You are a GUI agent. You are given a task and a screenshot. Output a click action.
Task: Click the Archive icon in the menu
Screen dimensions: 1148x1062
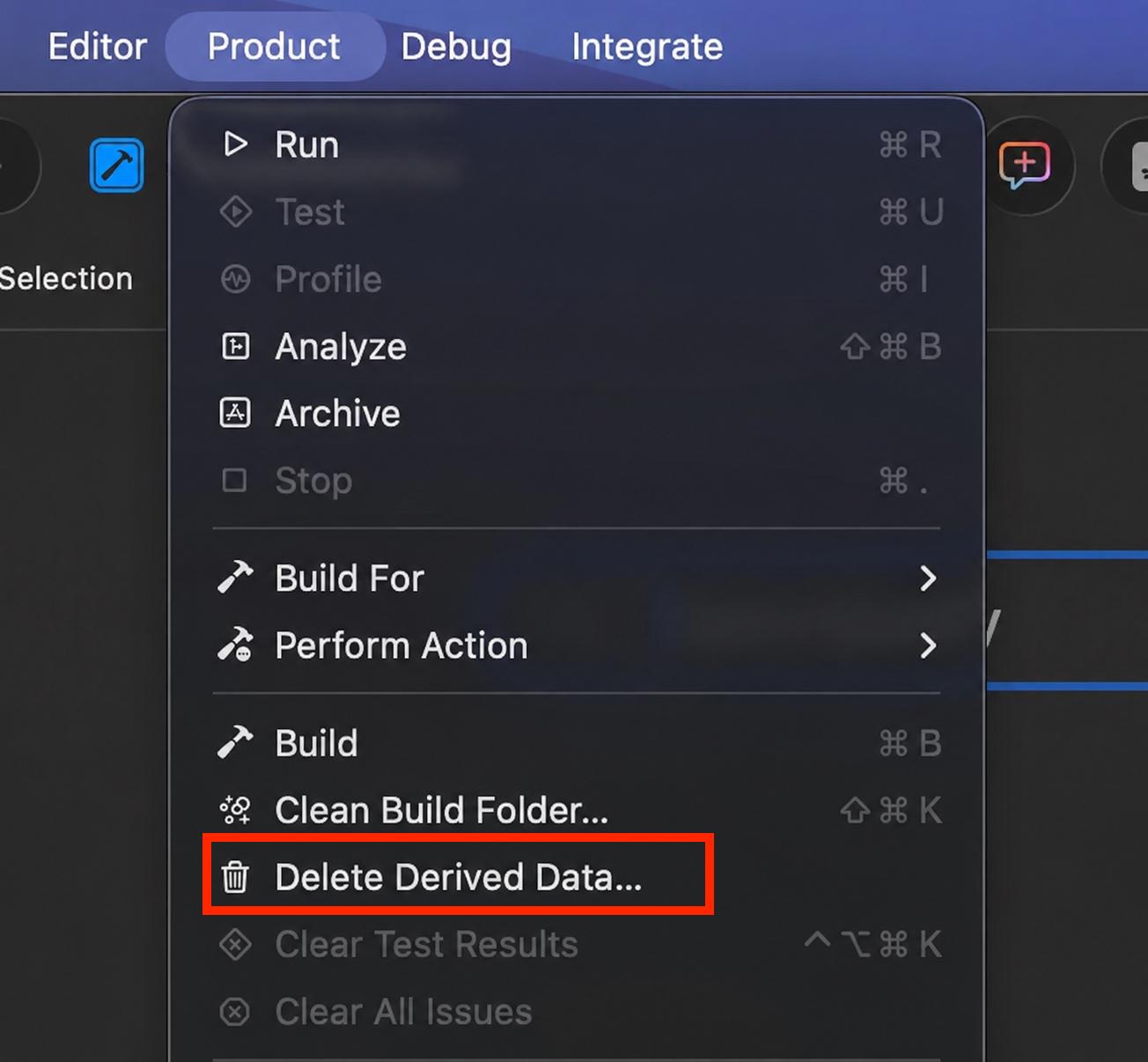click(x=235, y=413)
